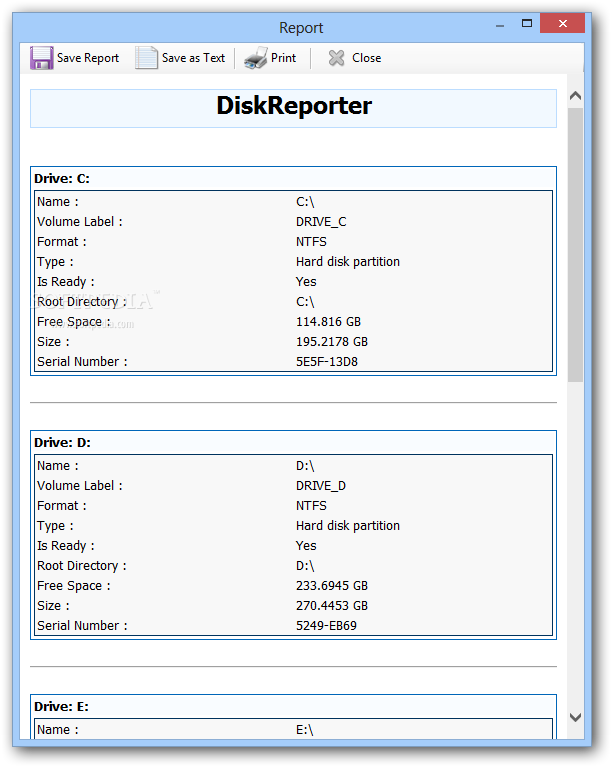Click the scrollbar up arrow
The height and width of the screenshot is (767, 612).
[575, 96]
